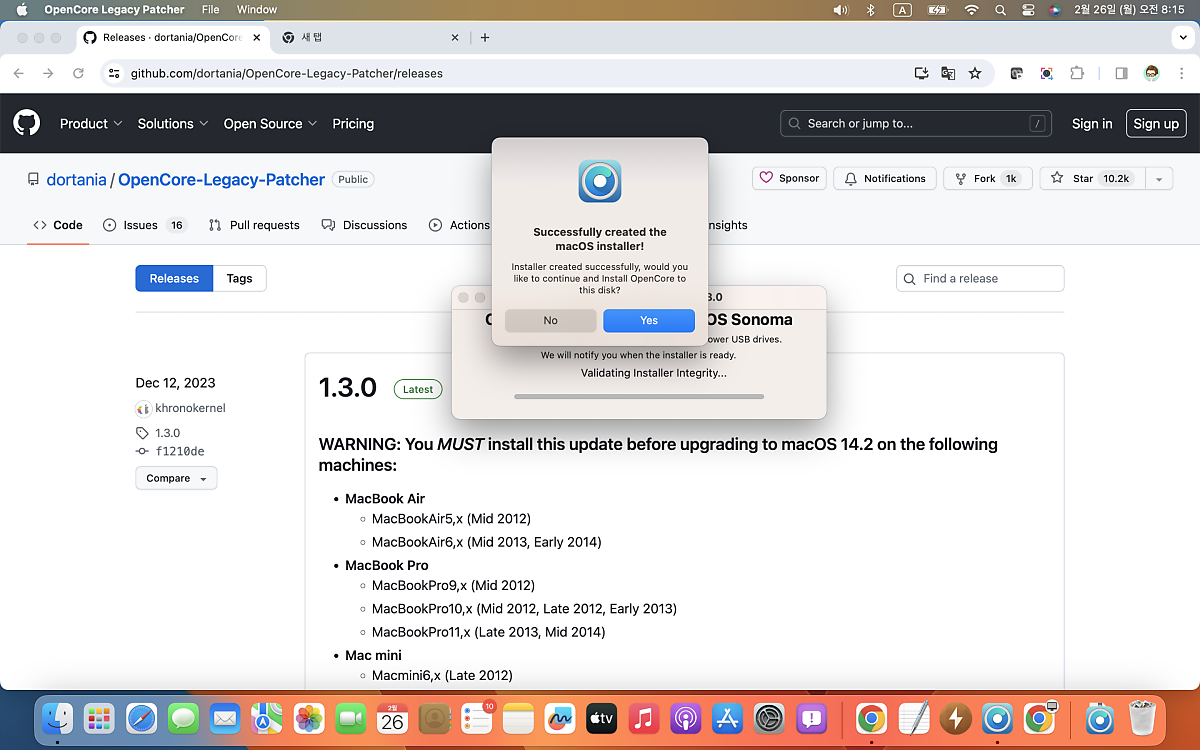This screenshot has width=1200, height=750.
Task: Open the 1.3.0 release title
Action: (347, 388)
